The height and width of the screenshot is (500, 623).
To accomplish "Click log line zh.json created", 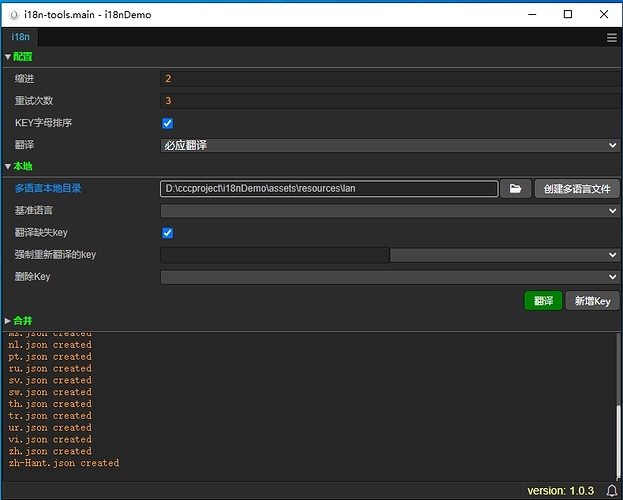I will coord(50,451).
